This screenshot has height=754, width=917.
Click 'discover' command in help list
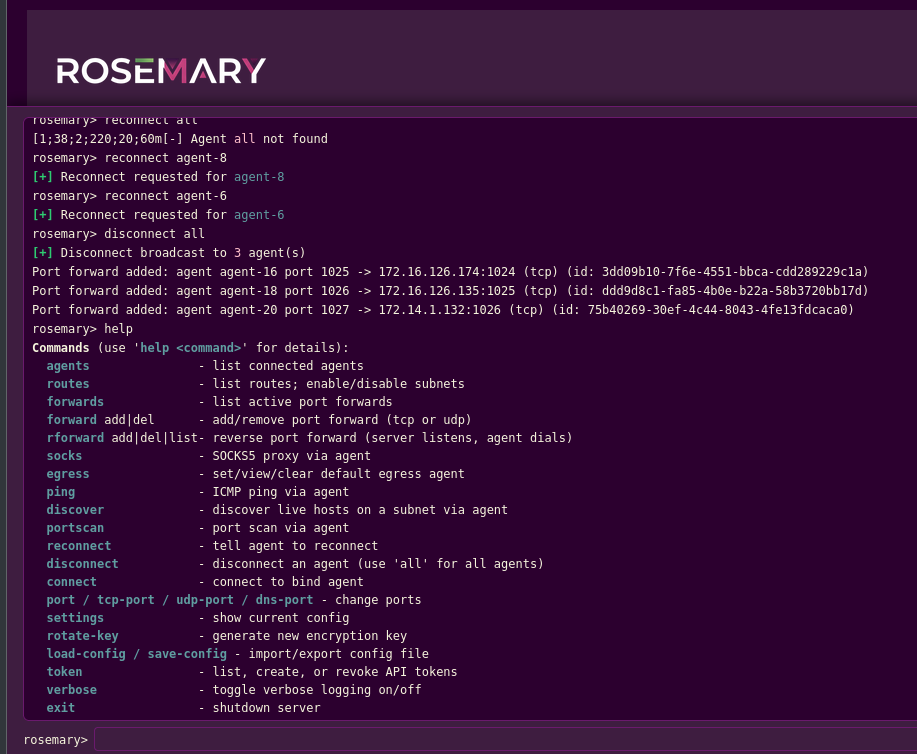[75, 509]
